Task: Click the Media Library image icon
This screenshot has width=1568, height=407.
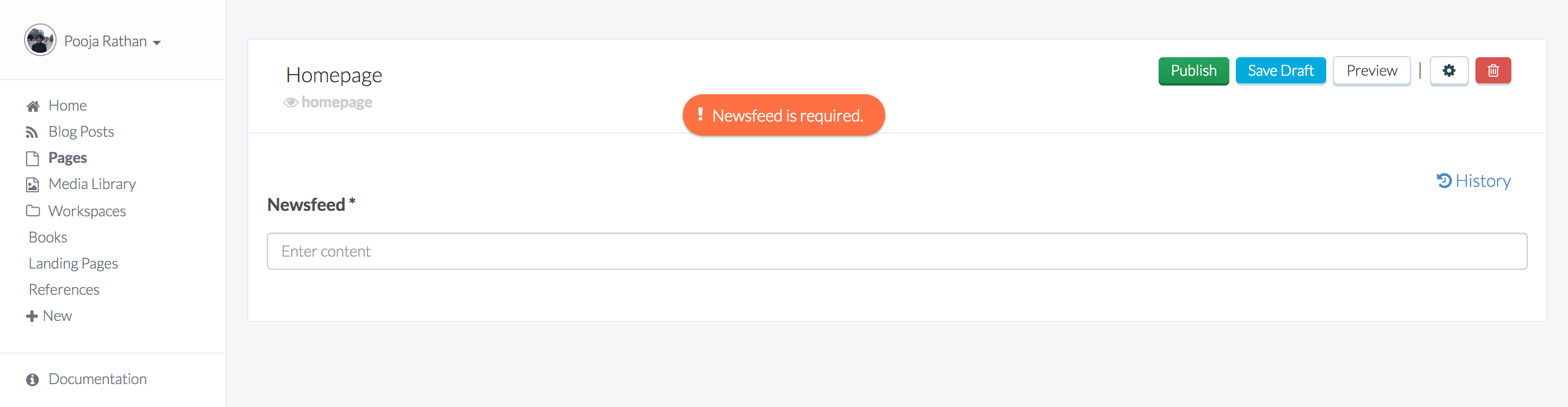Action: 33,185
